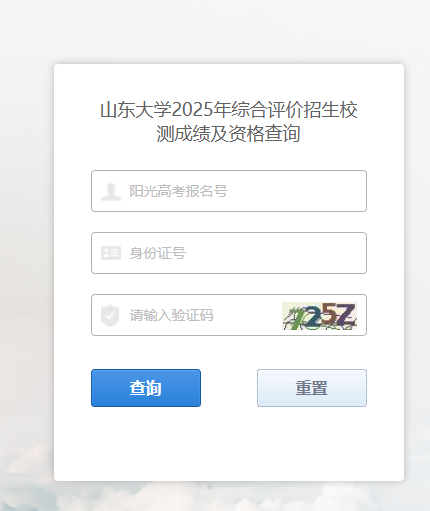430x511 pixels.
Task: Click the 2025 in the title
Action: [x=192, y=110]
